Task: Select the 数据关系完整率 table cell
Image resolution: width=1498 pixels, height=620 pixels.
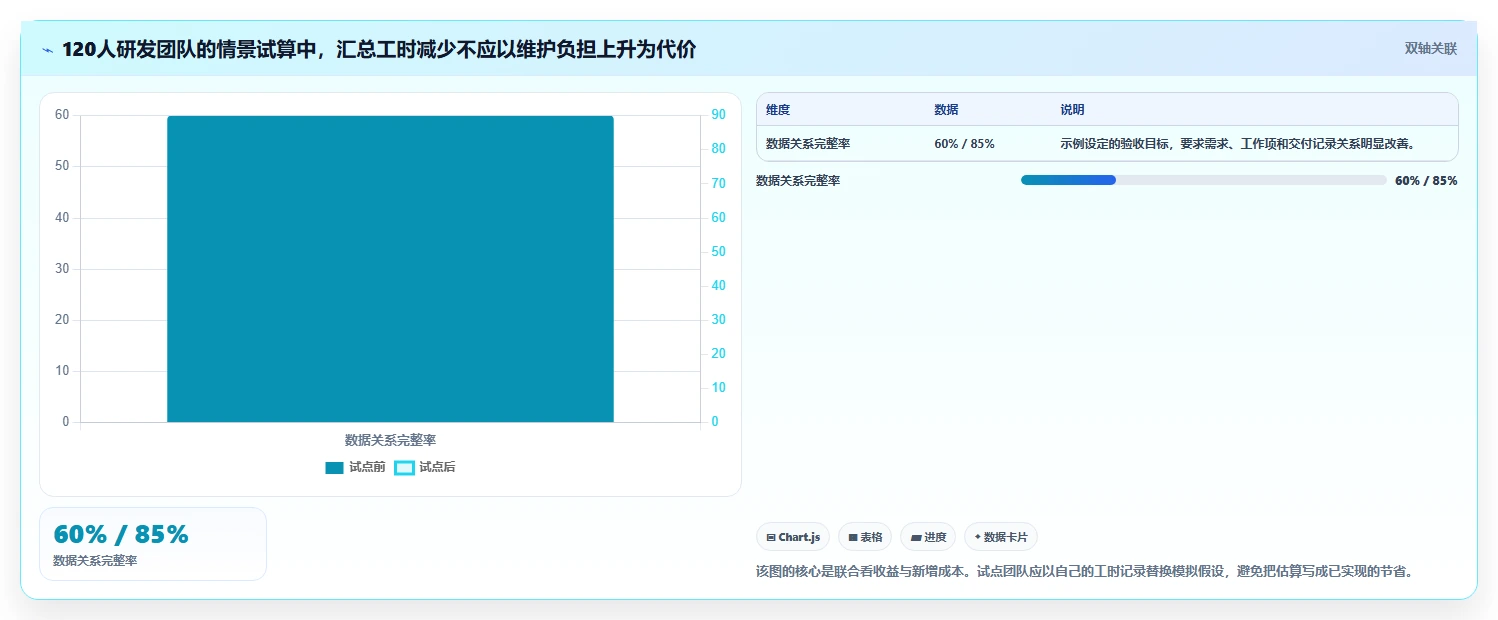Action: 808,144
